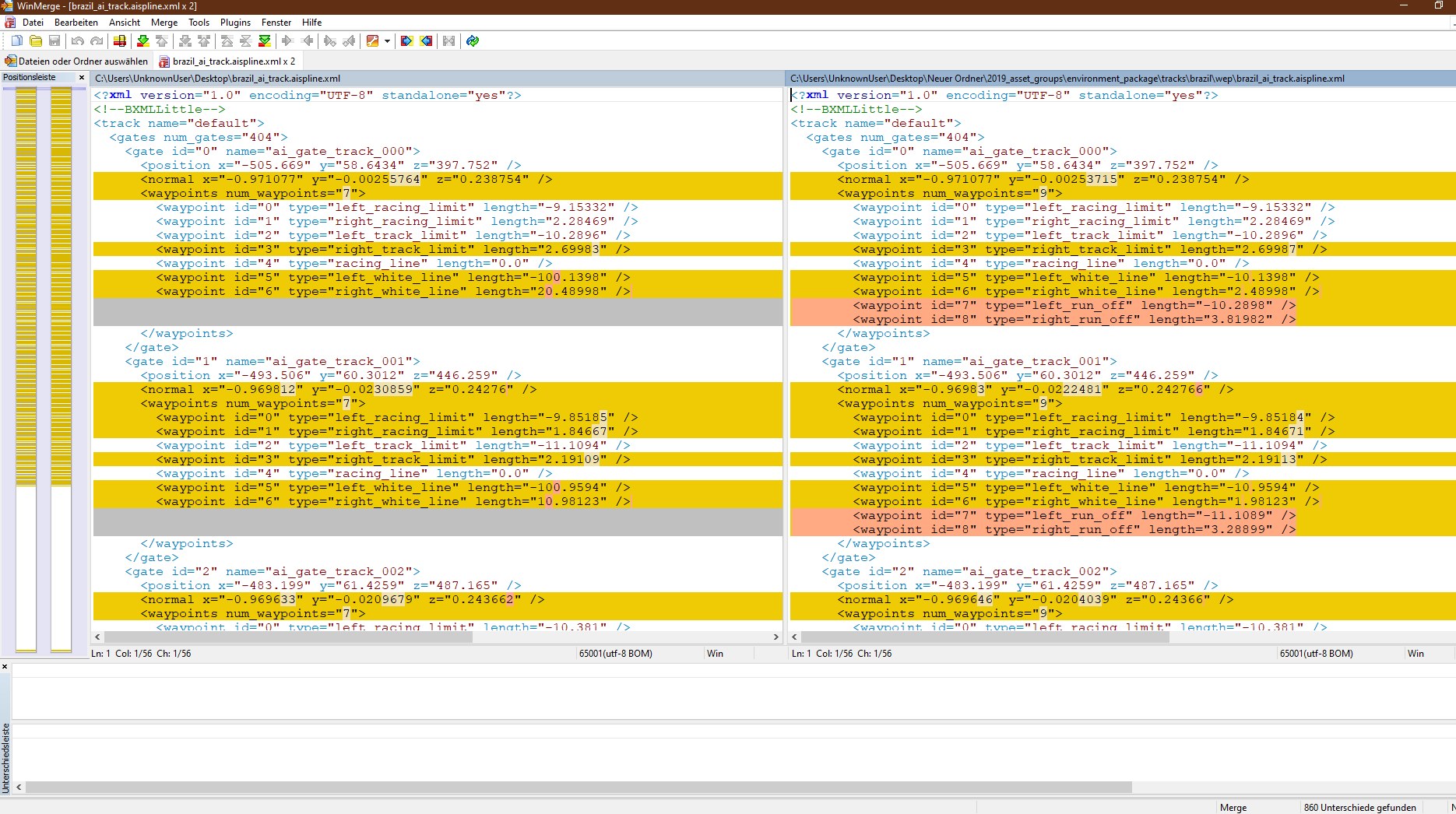The width and height of the screenshot is (1456, 814).
Task: Click Copy to left arrow icon
Action: (308, 40)
